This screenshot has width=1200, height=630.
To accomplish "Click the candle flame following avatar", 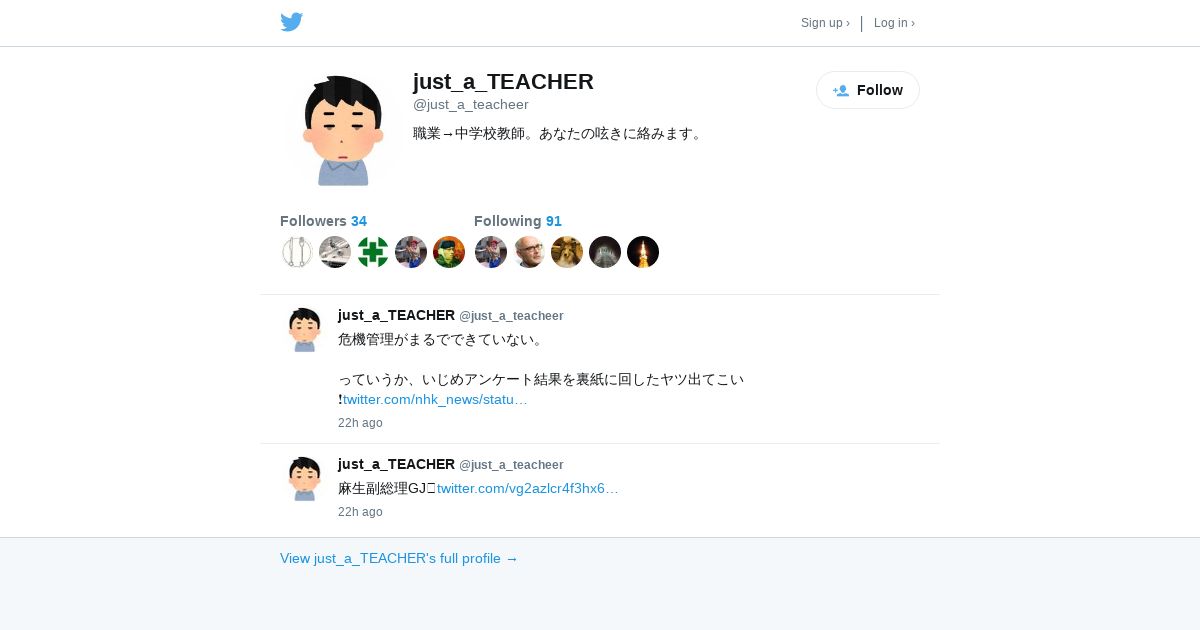I will pyautogui.click(x=643, y=252).
